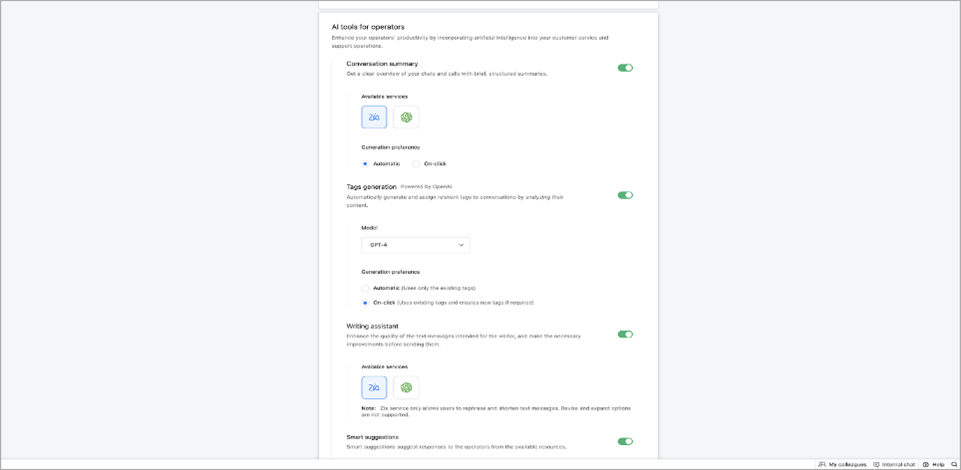Choose OpenAI service for Writing assistant
Viewport: 961px width, 470px height.
click(406, 387)
